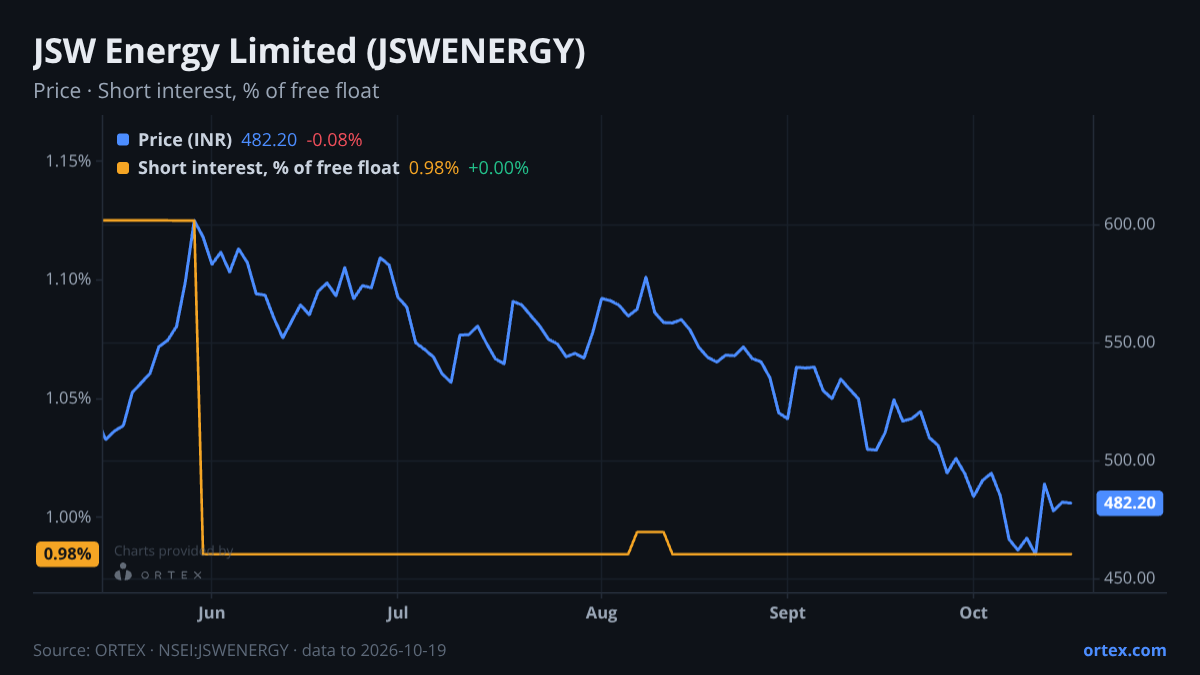The width and height of the screenshot is (1200, 675).
Task: Click the orange Short interest legend swatch
Action: pos(123,168)
